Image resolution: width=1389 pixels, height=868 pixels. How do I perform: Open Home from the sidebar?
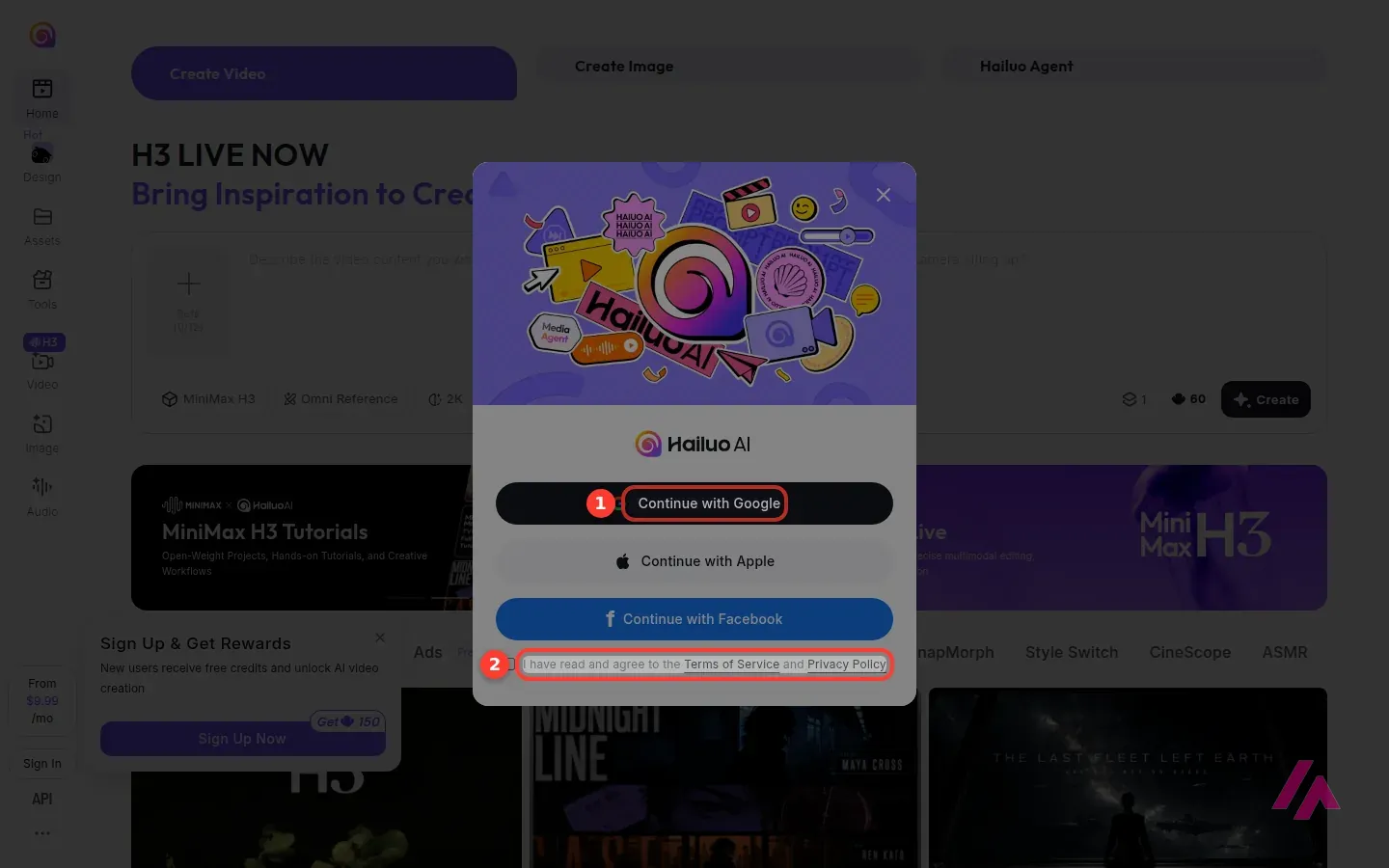coord(42,98)
